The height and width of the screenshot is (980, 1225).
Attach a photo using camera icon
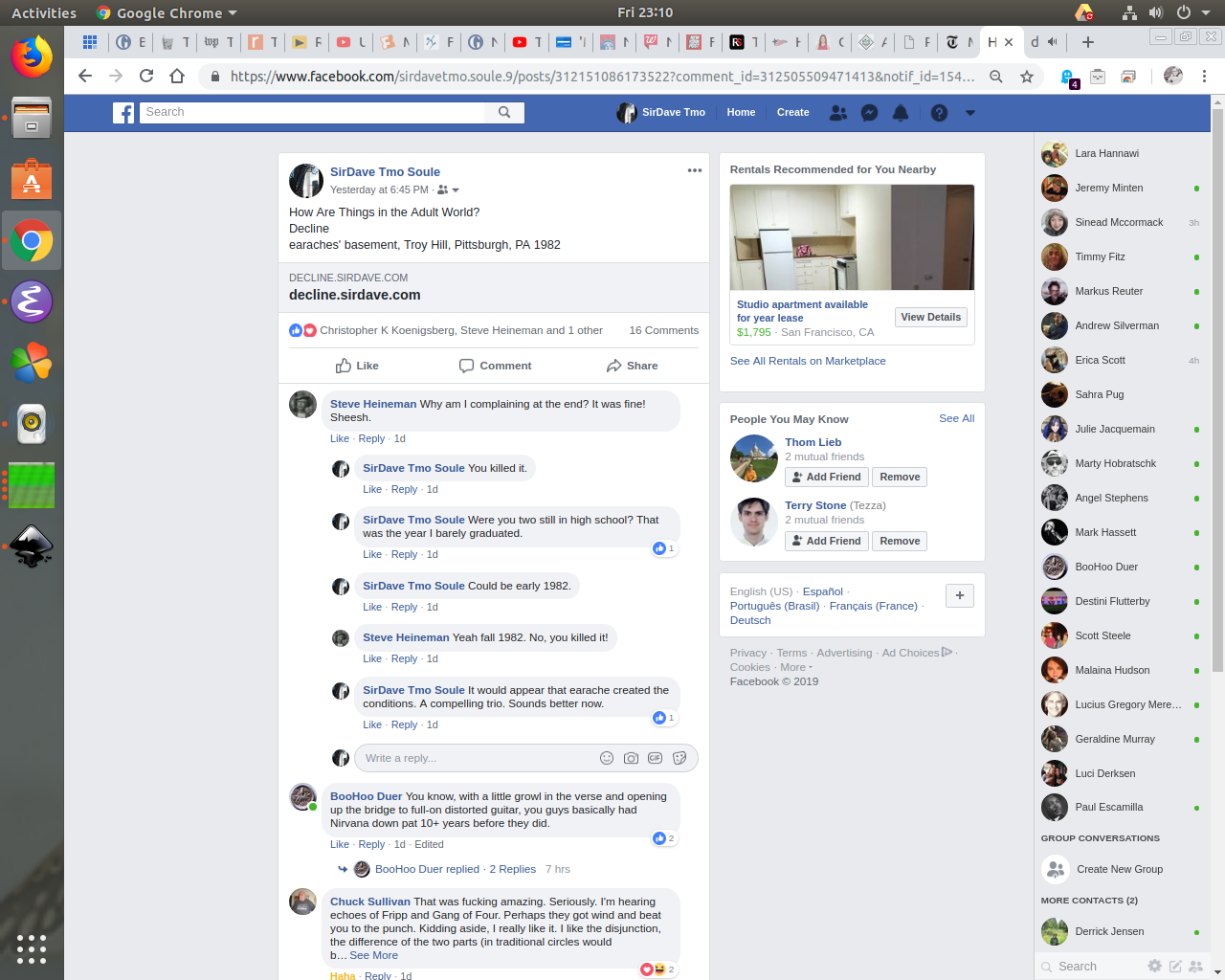631,758
